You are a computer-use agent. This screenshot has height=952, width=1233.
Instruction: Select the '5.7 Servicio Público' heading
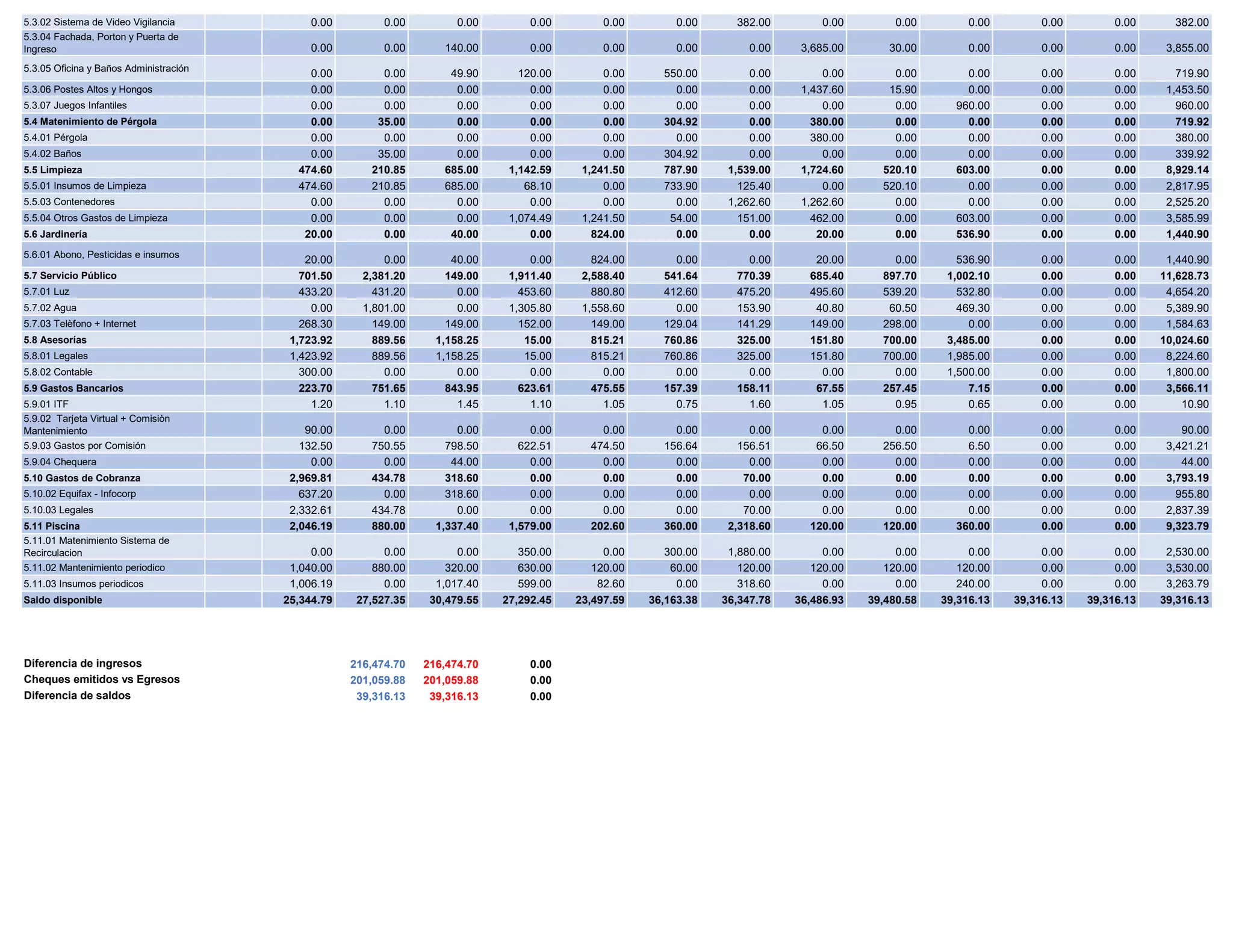(x=70, y=276)
